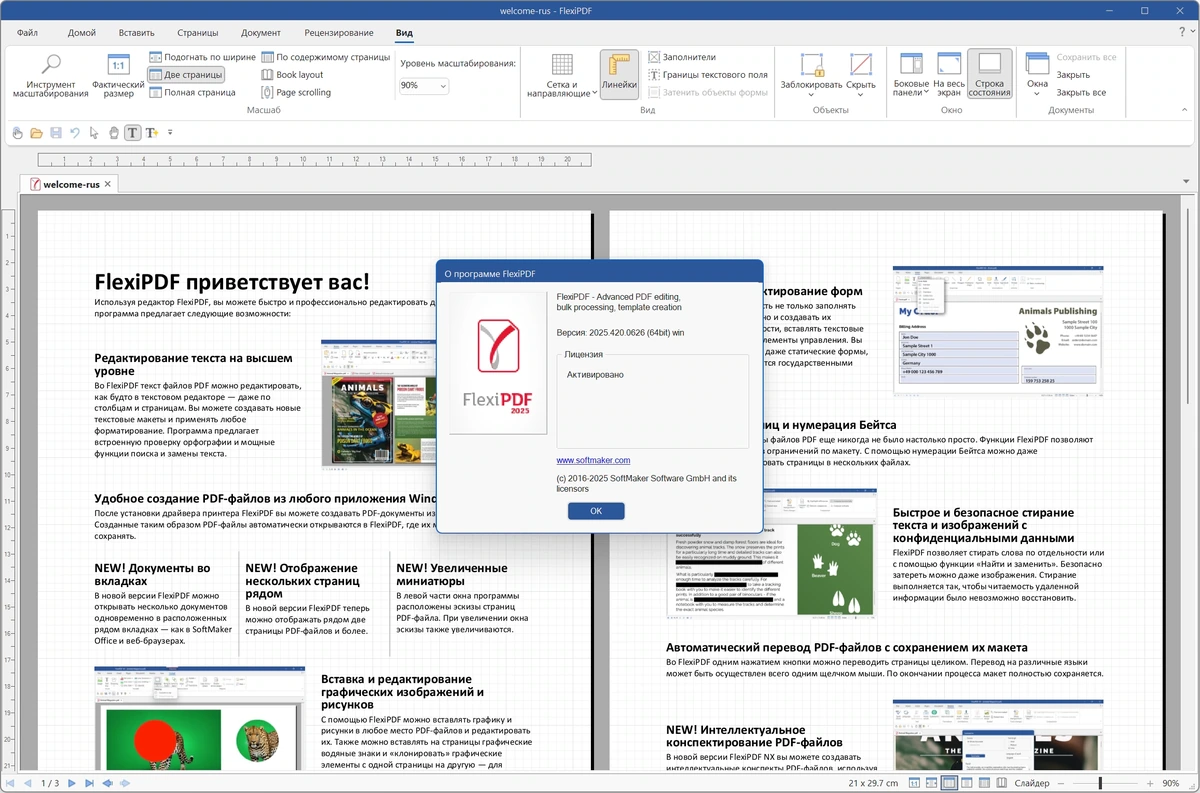Fit page to width (Подогнать по ширине)

[203, 57]
